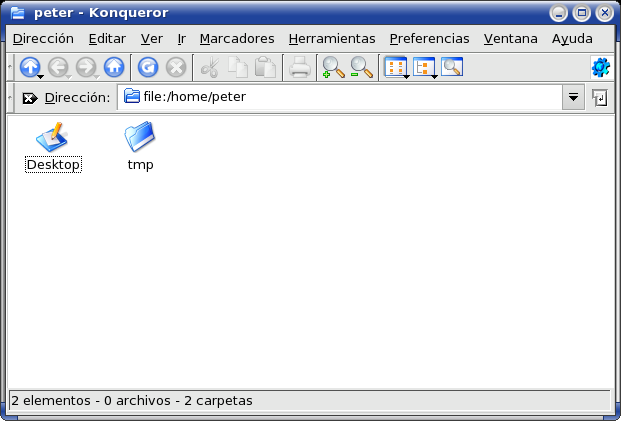Select the tmp folder

(140, 147)
